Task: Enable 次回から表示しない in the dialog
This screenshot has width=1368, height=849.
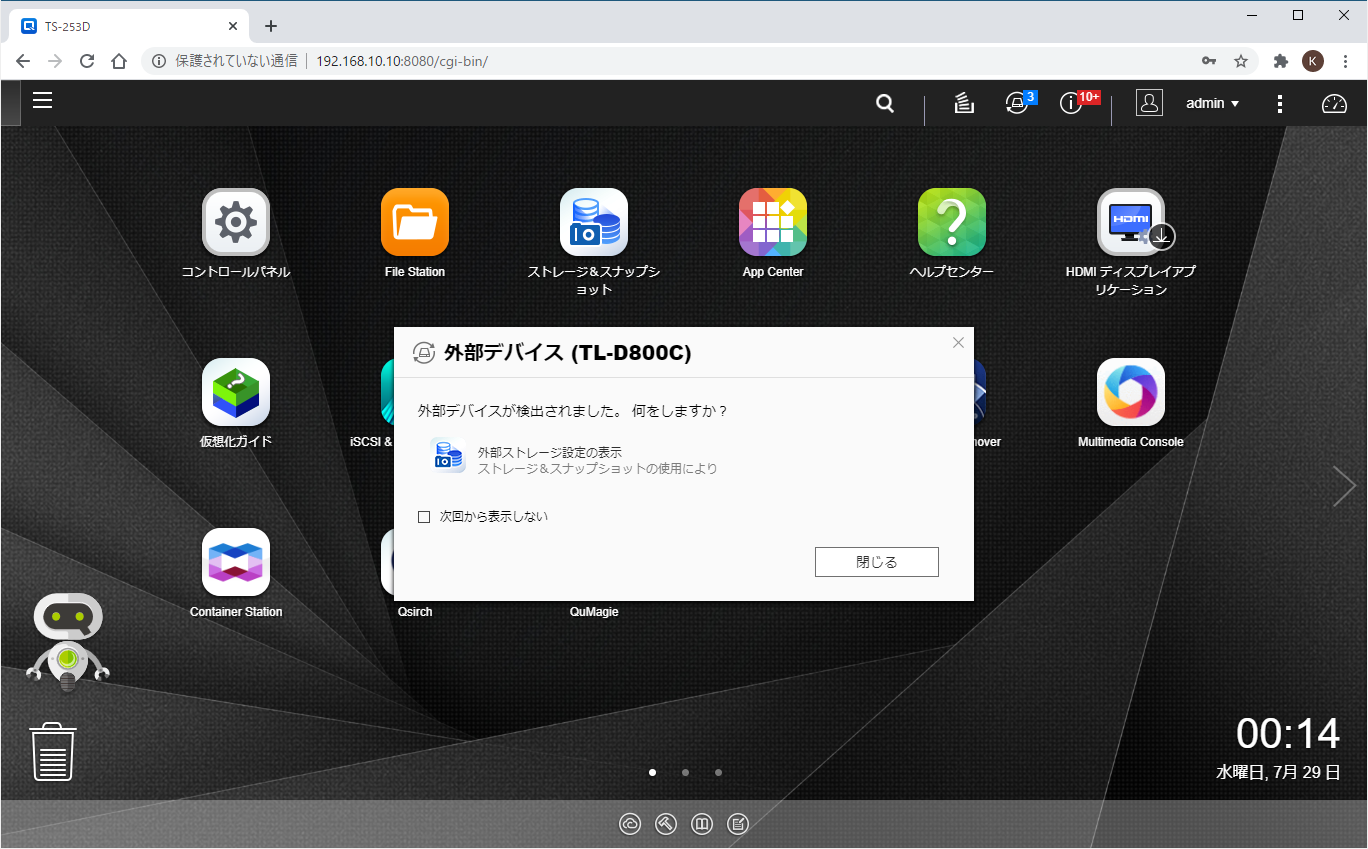Action: (x=424, y=517)
